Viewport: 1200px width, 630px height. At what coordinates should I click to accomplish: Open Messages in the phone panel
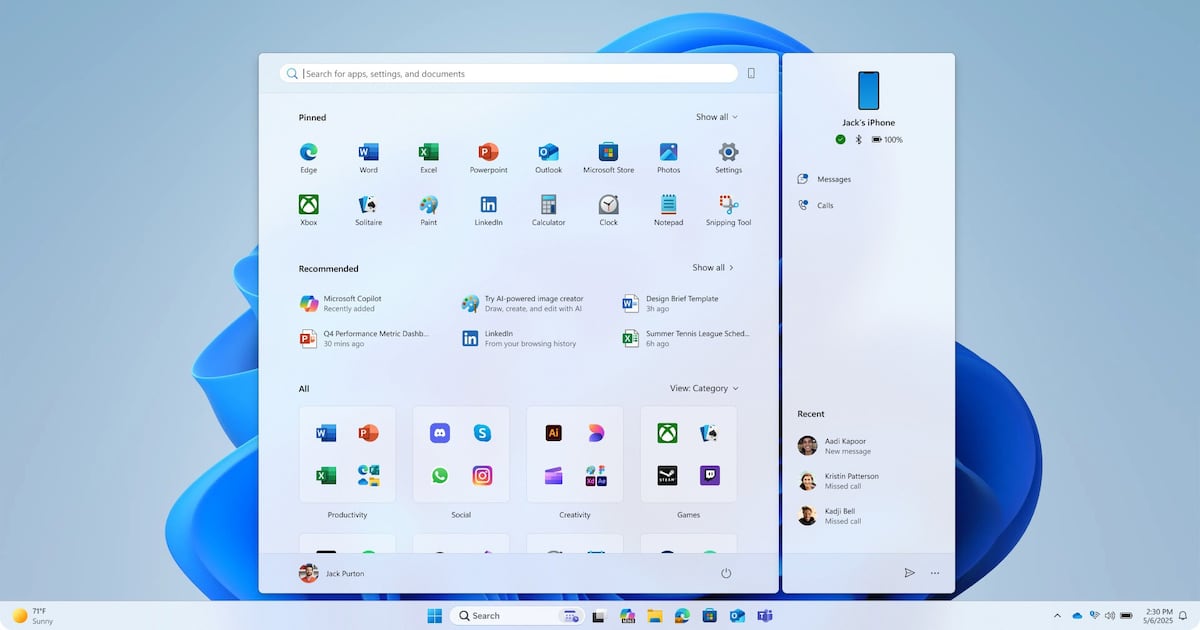point(833,179)
